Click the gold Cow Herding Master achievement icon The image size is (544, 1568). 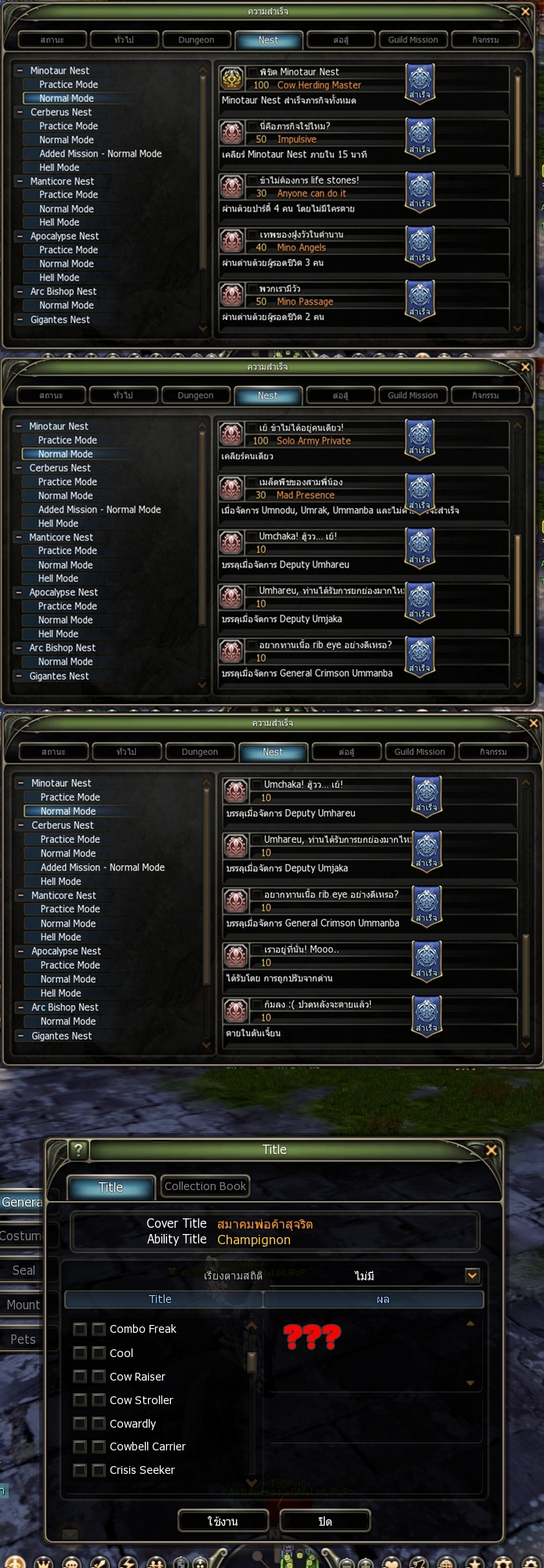(x=231, y=78)
